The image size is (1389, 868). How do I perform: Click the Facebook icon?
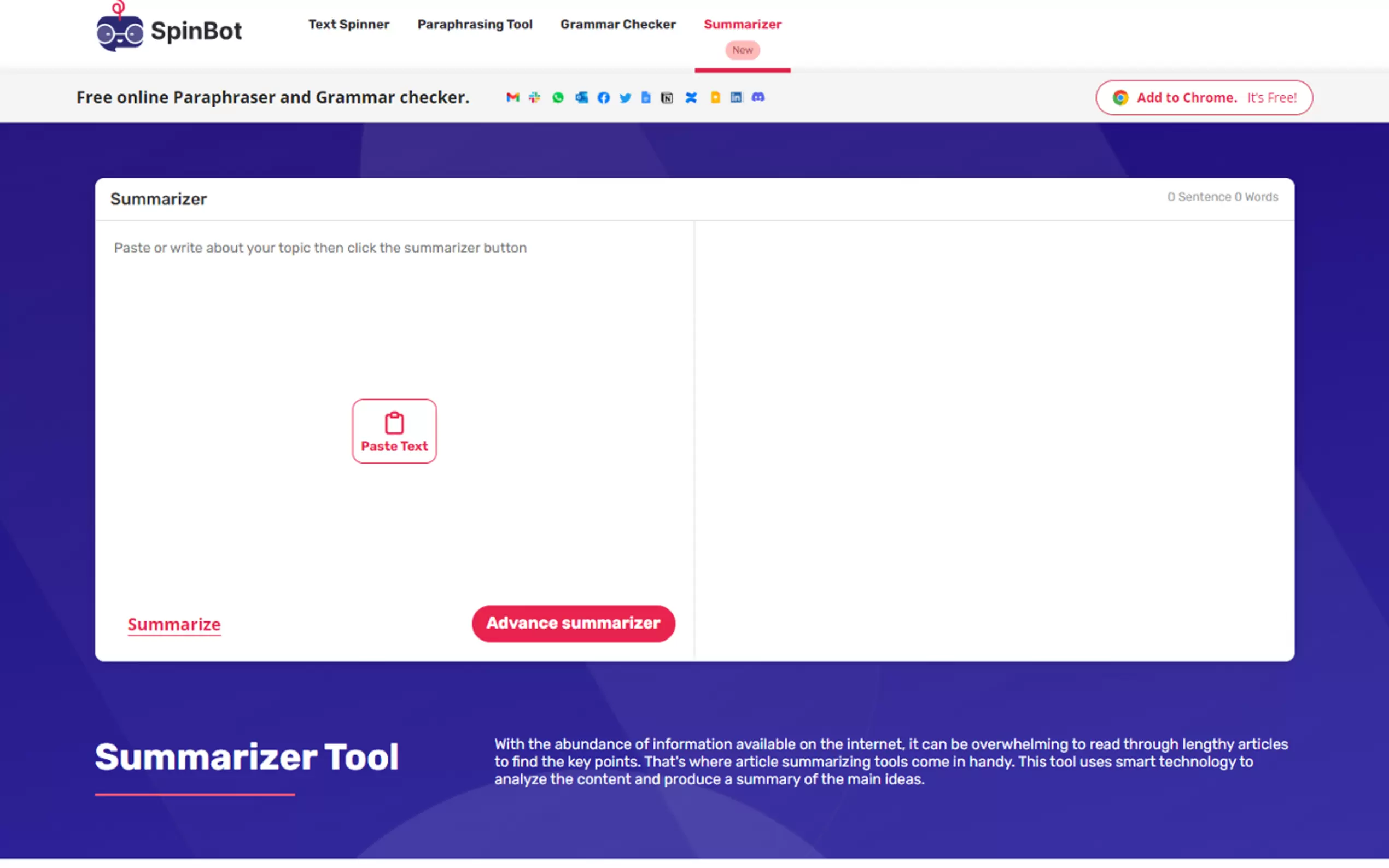point(603,98)
